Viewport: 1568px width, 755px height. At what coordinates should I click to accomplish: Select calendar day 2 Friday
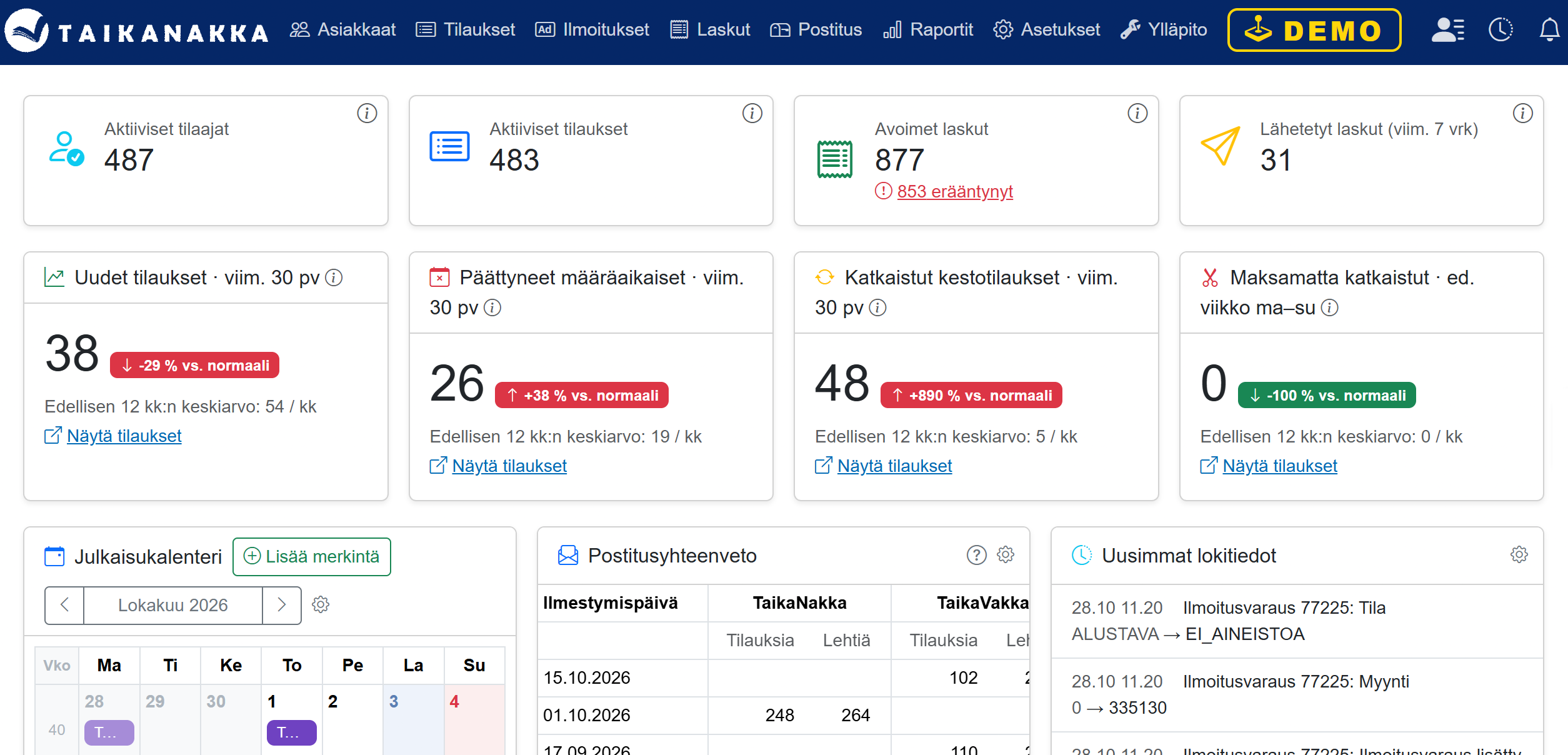tap(352, 719)
